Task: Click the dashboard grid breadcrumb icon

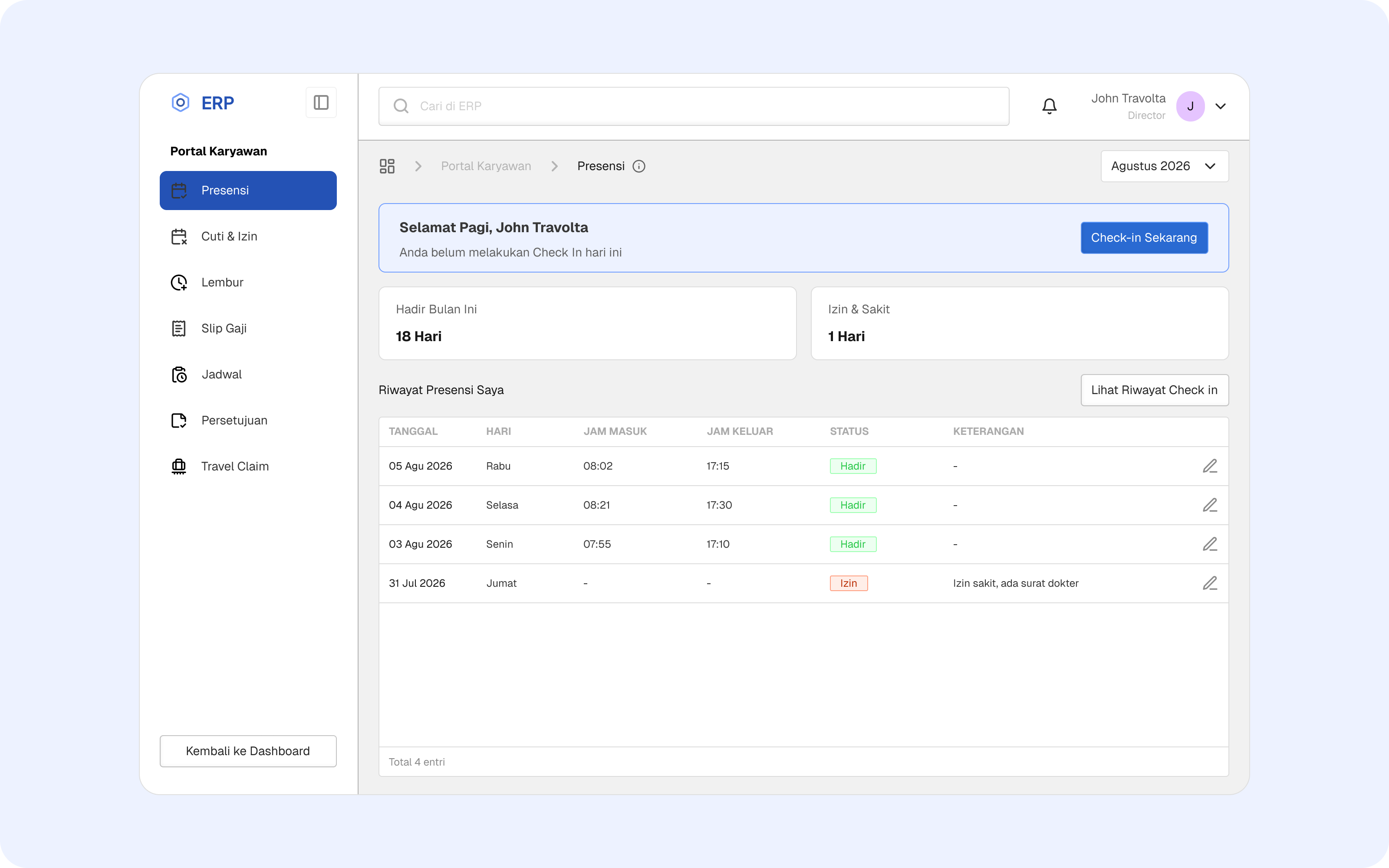Action: pyautogui.click(x=387, y=166)
